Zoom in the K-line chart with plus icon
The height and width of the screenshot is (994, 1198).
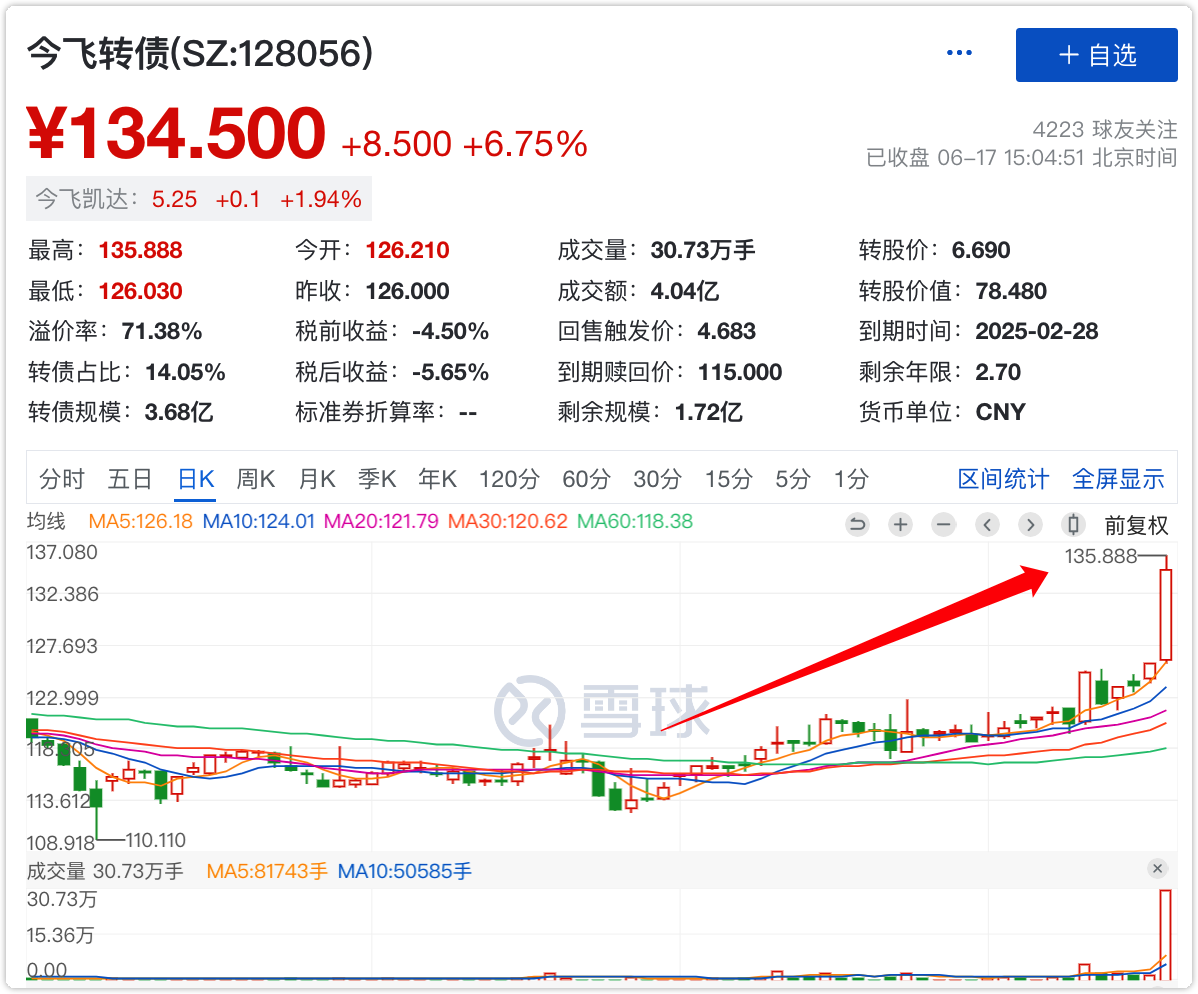pyautogui.click(x=900, y=524)
